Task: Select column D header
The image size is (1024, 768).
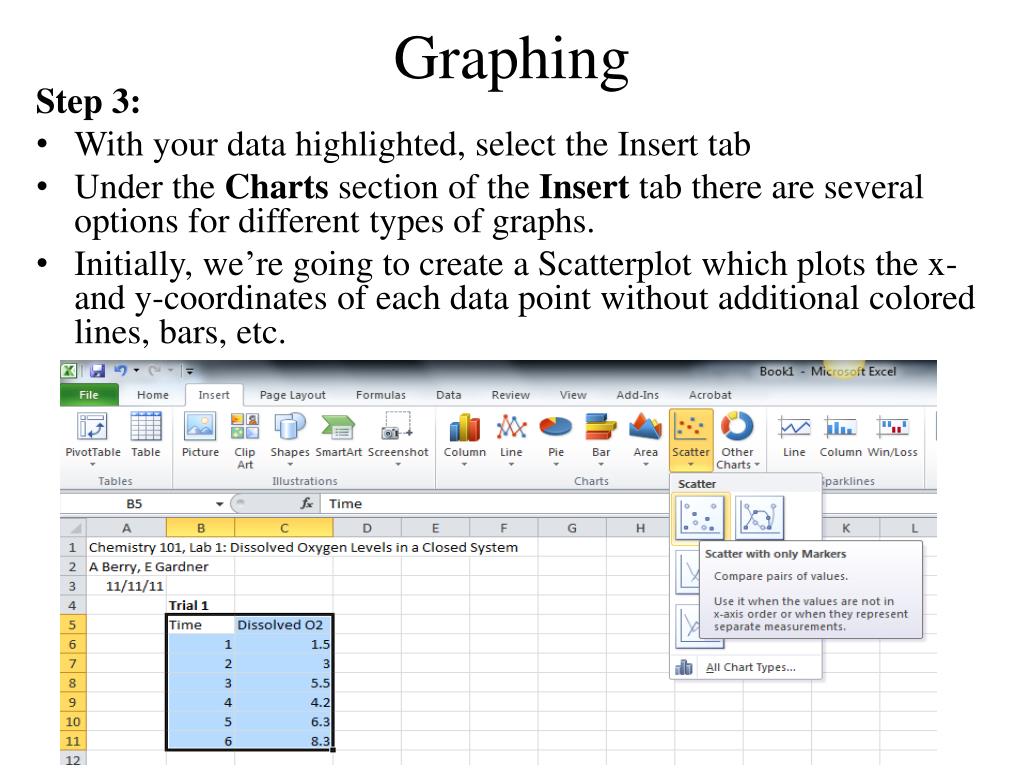Action: tap(367, 528)
